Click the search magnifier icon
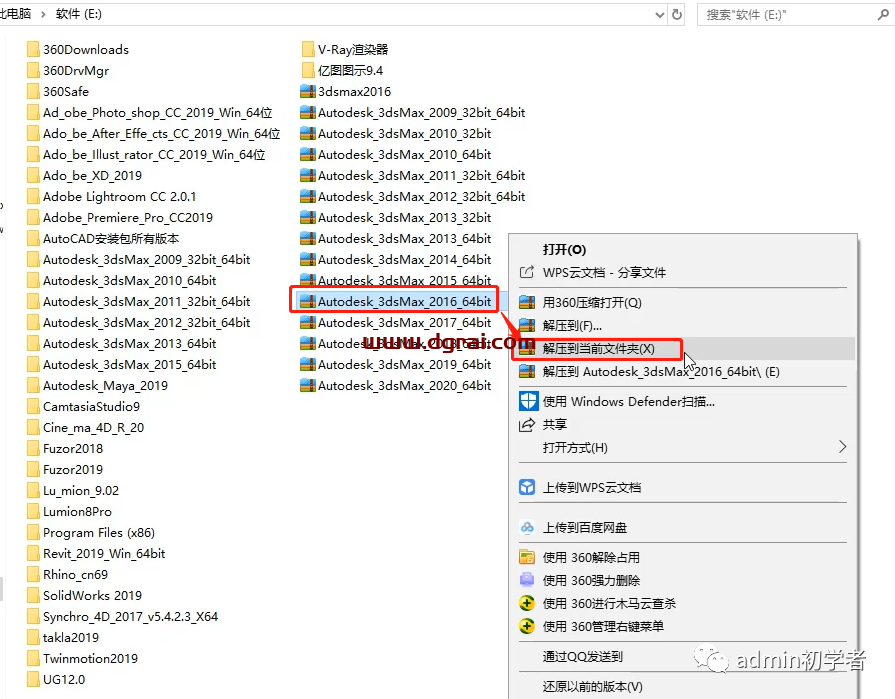The width and height of the screenshot is (895, 699). 882,15
